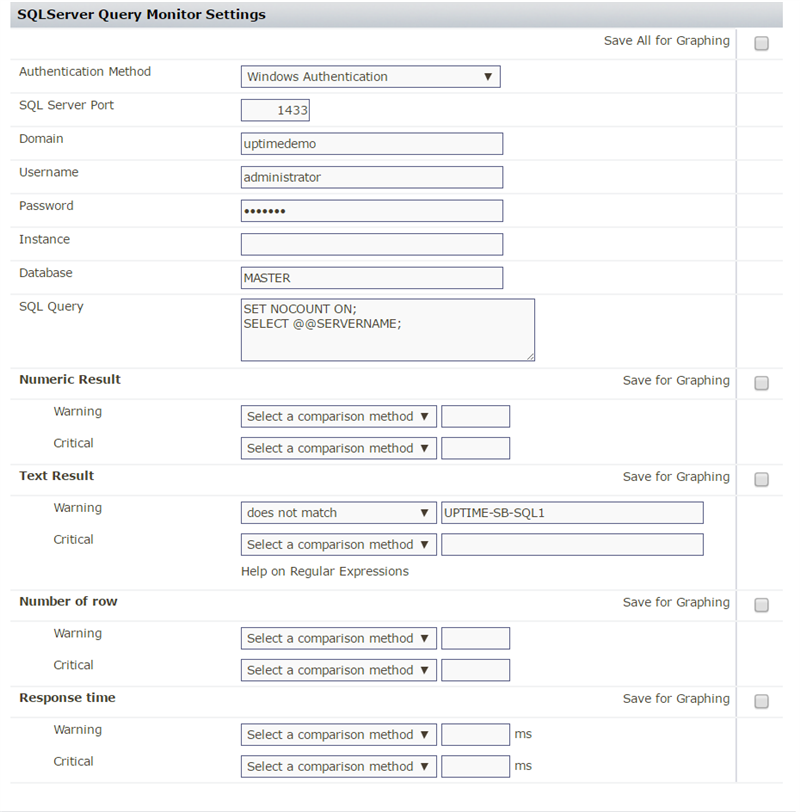This screenshot has width=800, height=812.
Task: Expand Text Result Warning 'does not match' dropdown
Action: pos(339,513)
